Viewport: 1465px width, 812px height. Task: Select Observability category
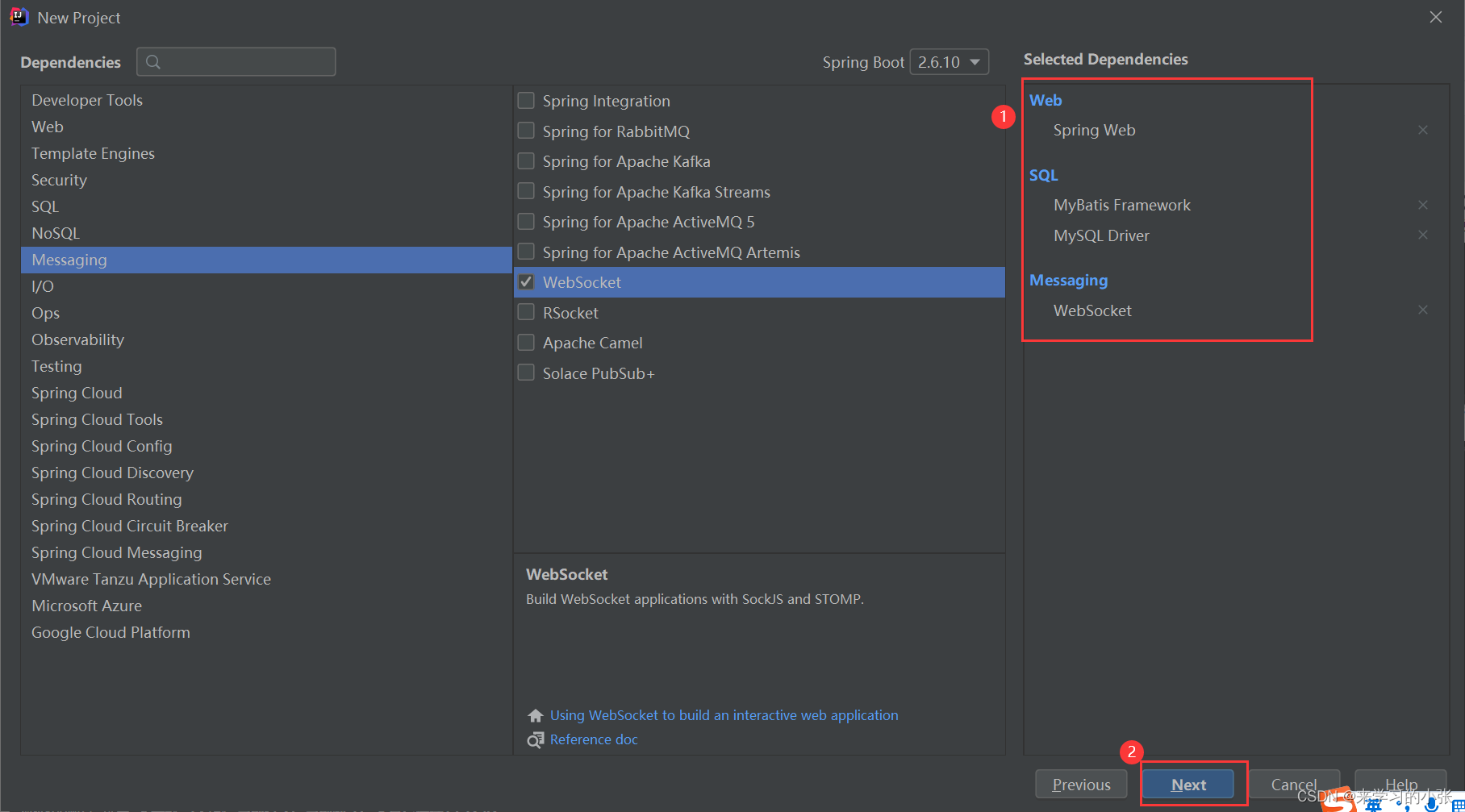click(x=266, y=339)
